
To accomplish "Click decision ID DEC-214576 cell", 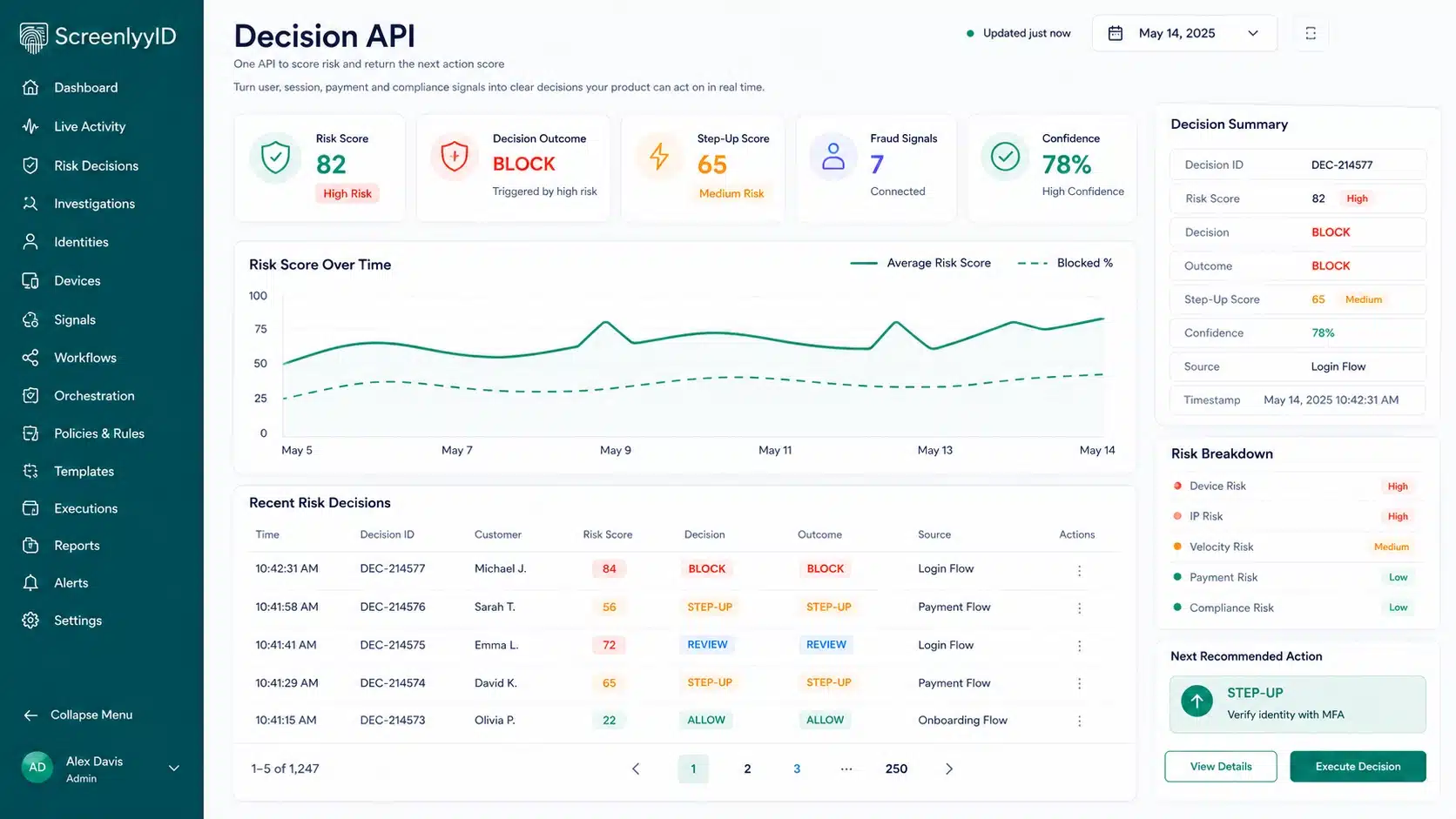I will (x=393, y=607).
